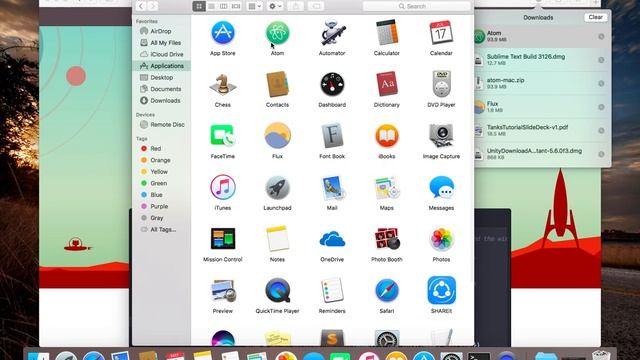
Task: Go back in Finder navigation
Action: (141, 6)
